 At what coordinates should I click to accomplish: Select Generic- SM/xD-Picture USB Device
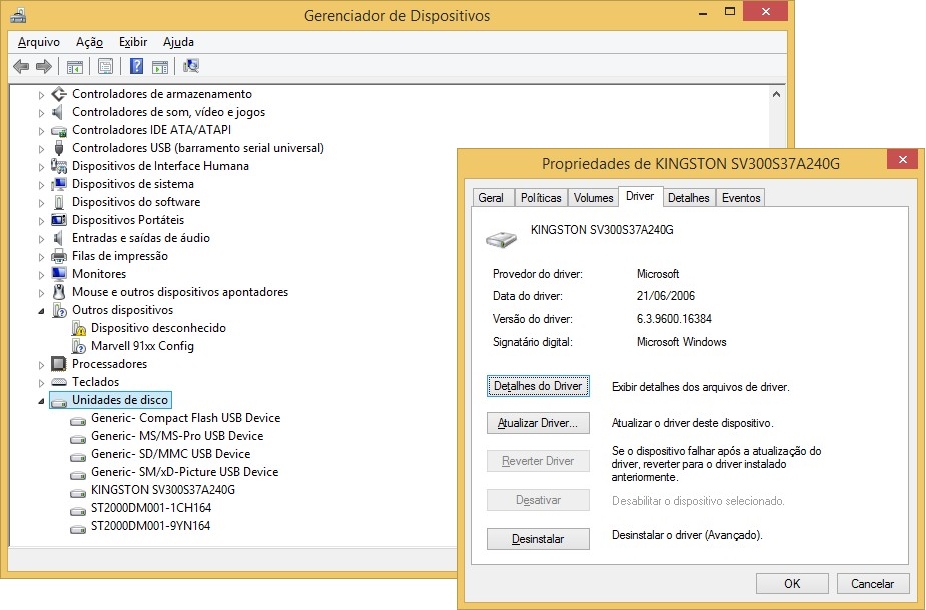pos(184,472)
